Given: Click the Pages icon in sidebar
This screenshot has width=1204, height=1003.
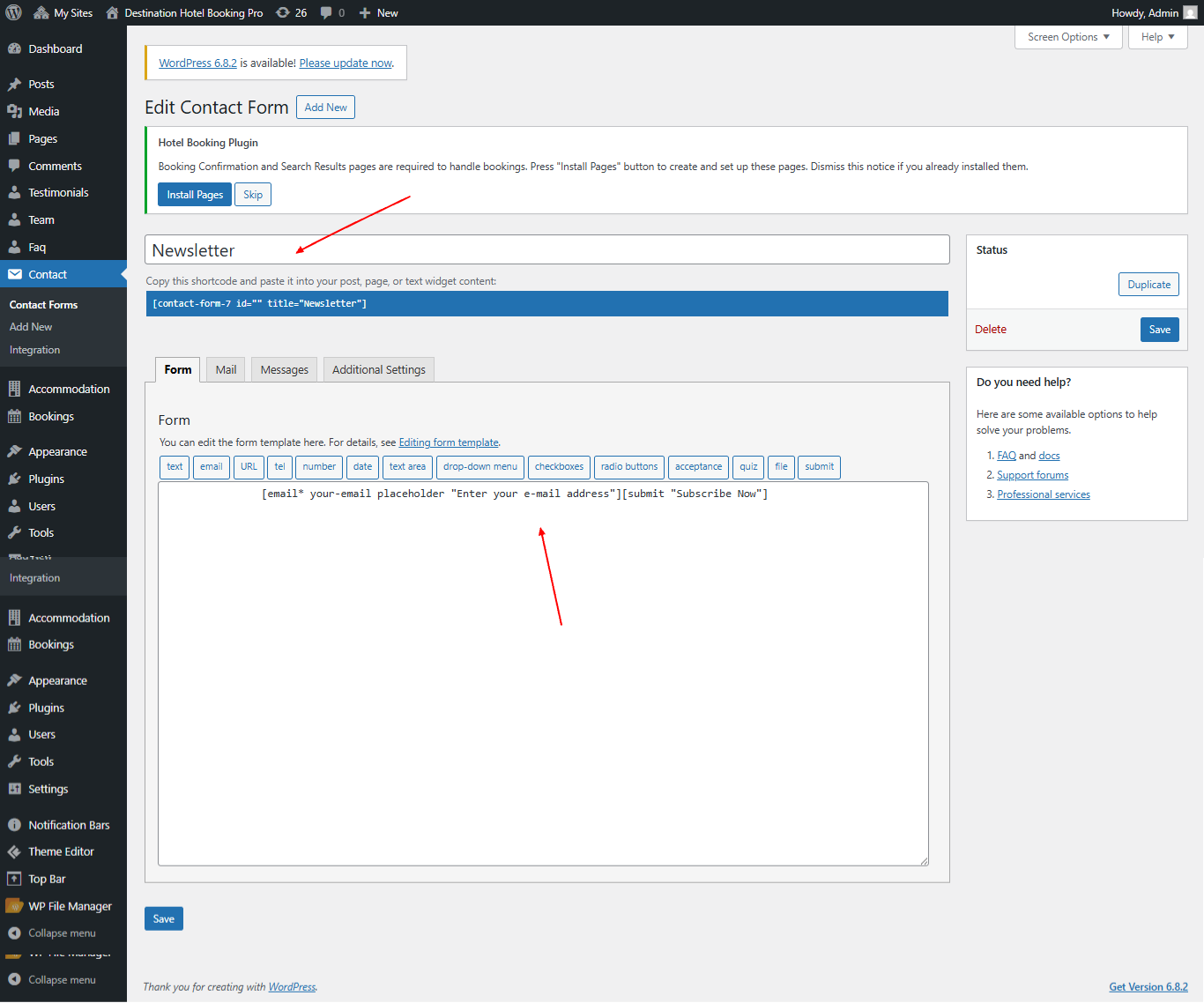Looking at the screenshot, I should click(x=14, y=138).
